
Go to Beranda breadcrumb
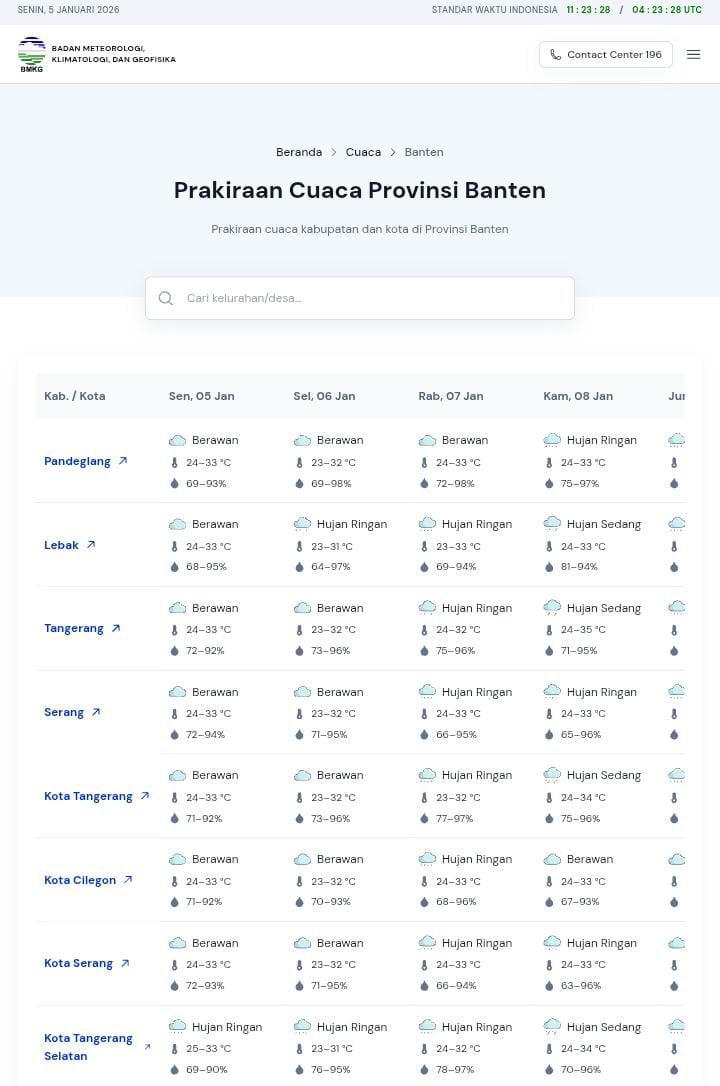coord(299,152)
